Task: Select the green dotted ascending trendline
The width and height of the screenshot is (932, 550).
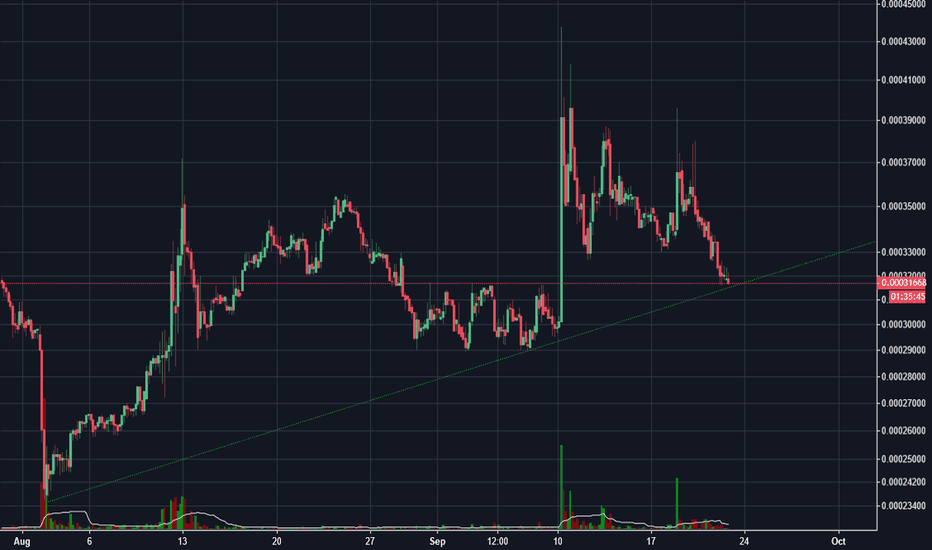Action: coord(461,372)
